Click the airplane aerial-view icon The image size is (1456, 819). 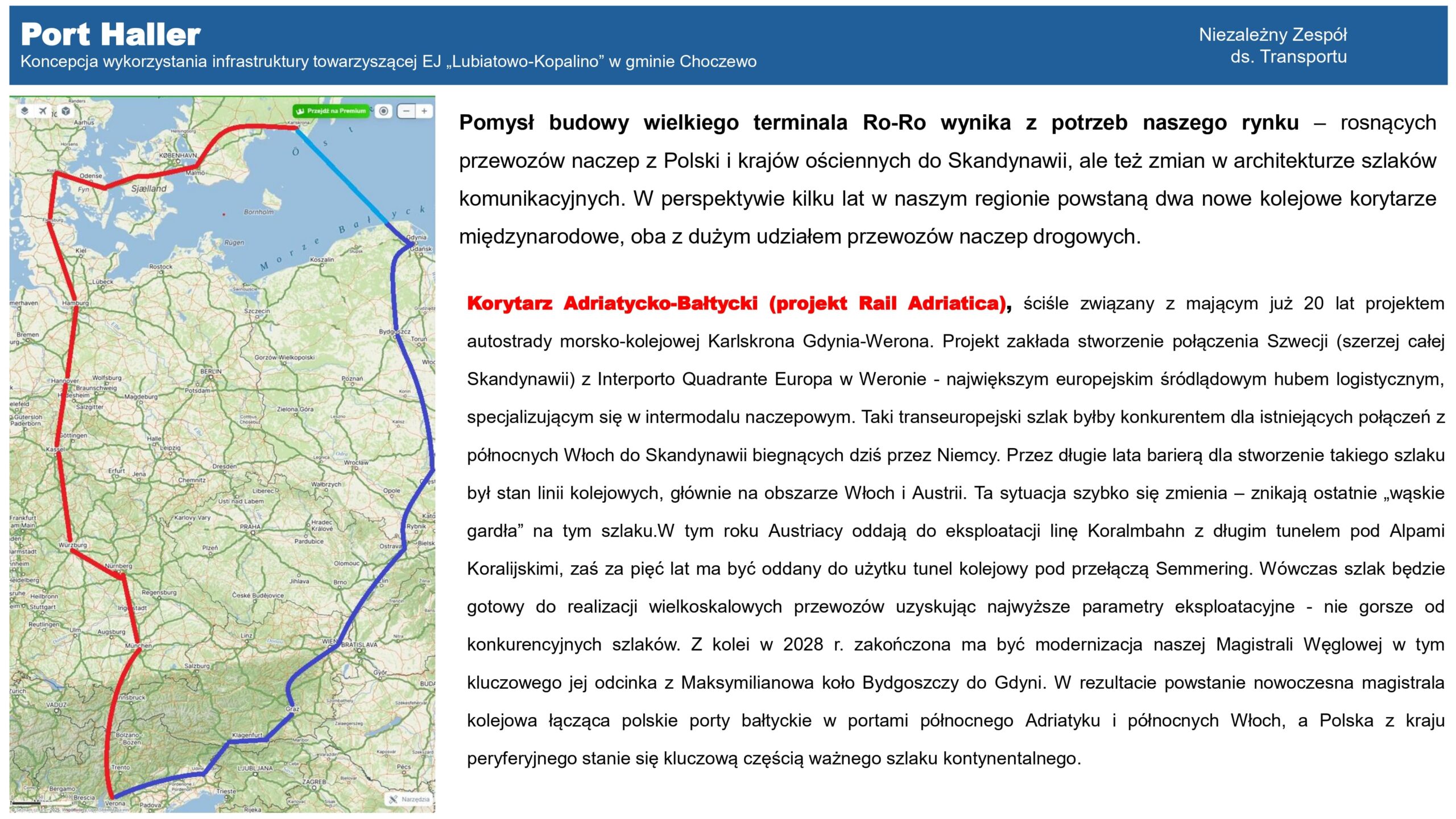pyautogui.click(x=43, y=111)
